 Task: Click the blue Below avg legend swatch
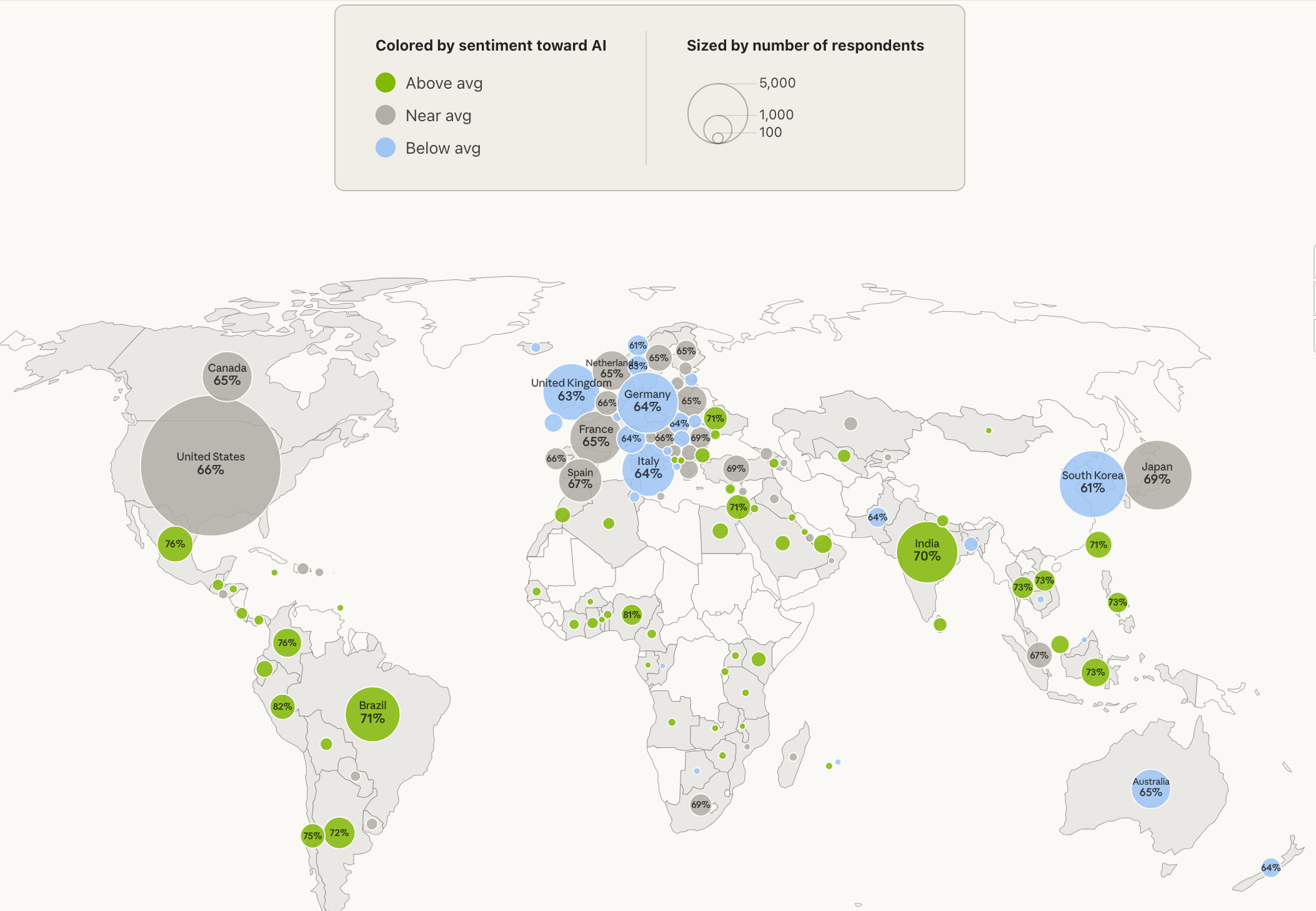point(386,147)
